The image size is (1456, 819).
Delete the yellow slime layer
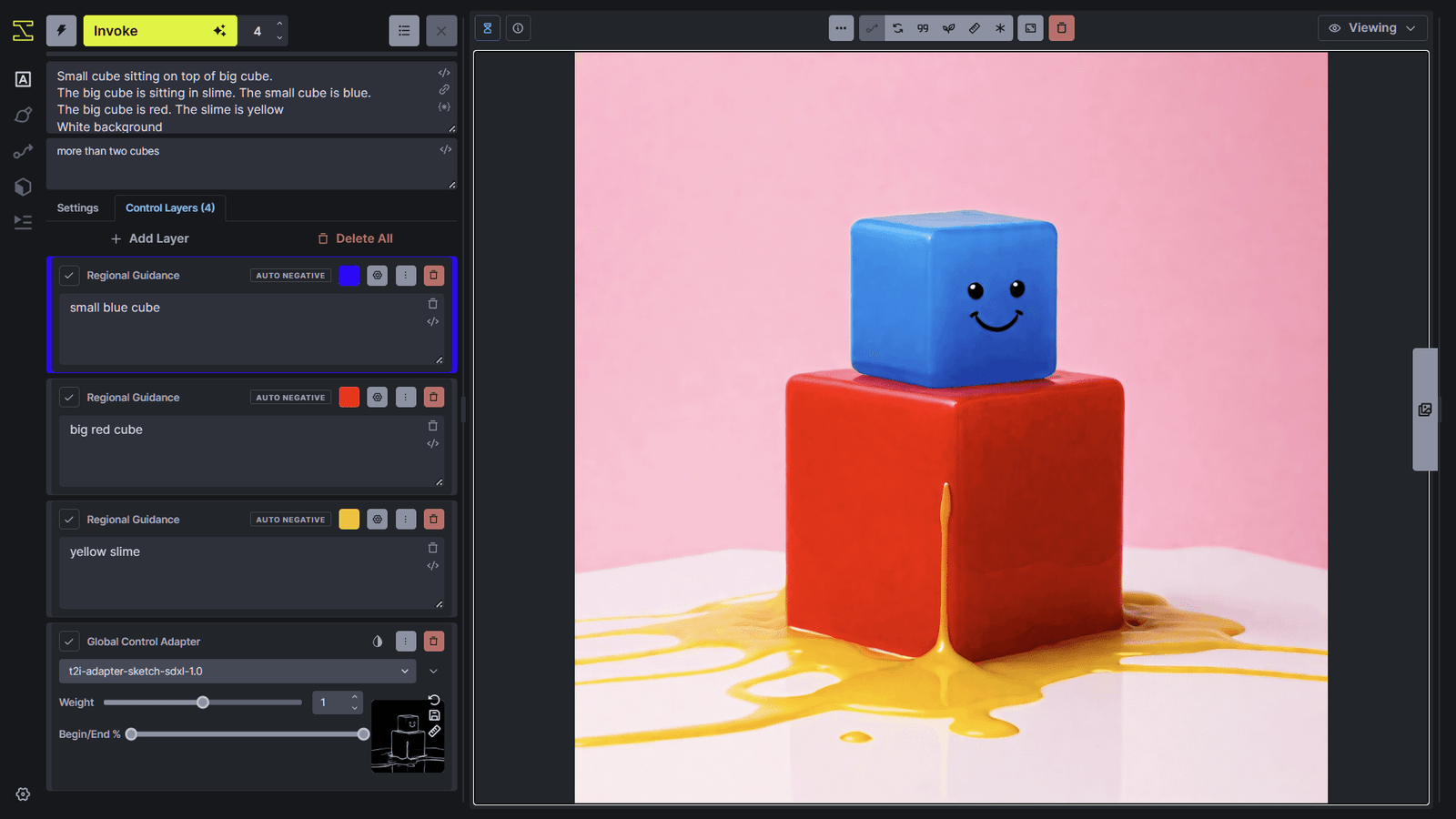pos(434,519)
